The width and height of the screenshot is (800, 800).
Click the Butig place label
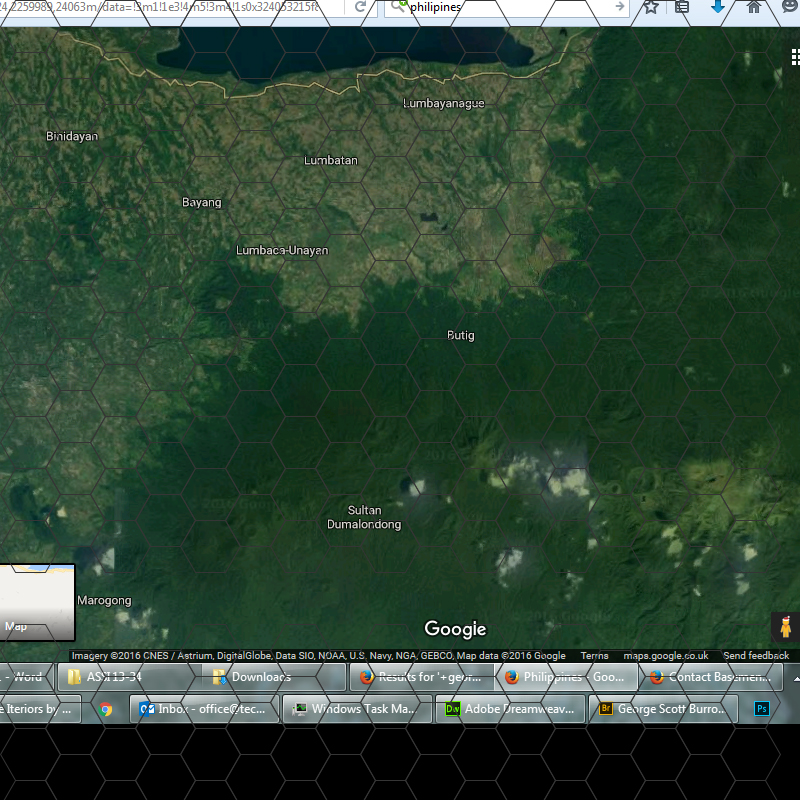coord(461,335)
